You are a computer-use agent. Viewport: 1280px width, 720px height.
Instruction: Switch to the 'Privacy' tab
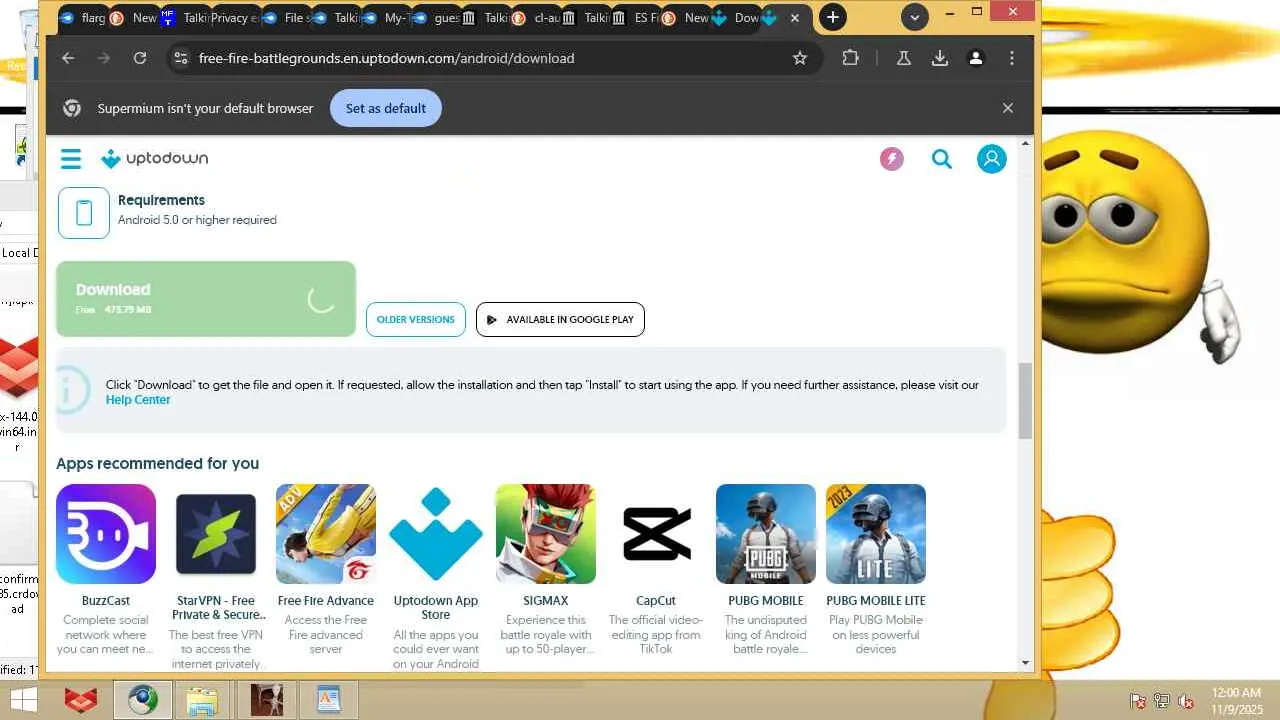[232, 18]
